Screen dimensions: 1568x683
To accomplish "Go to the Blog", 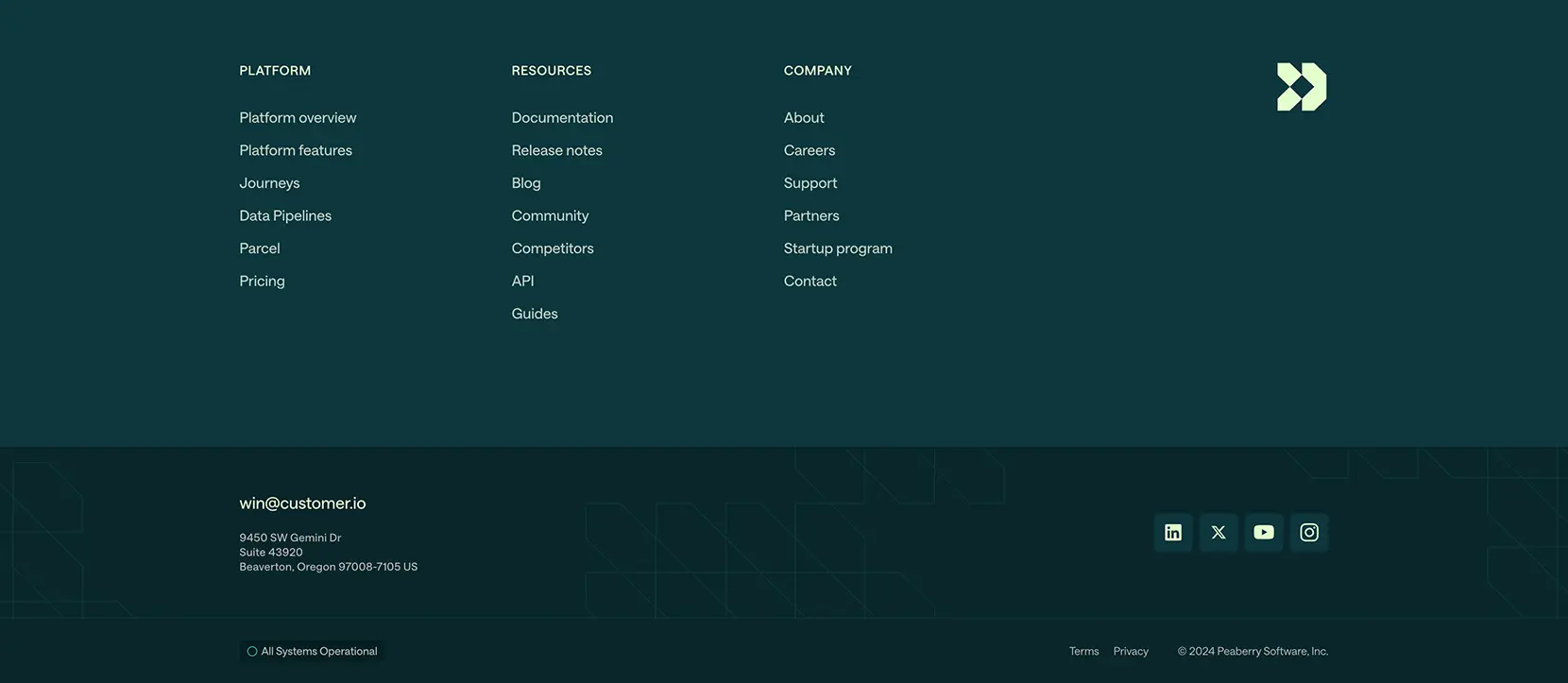I will (x=526, y=183).
